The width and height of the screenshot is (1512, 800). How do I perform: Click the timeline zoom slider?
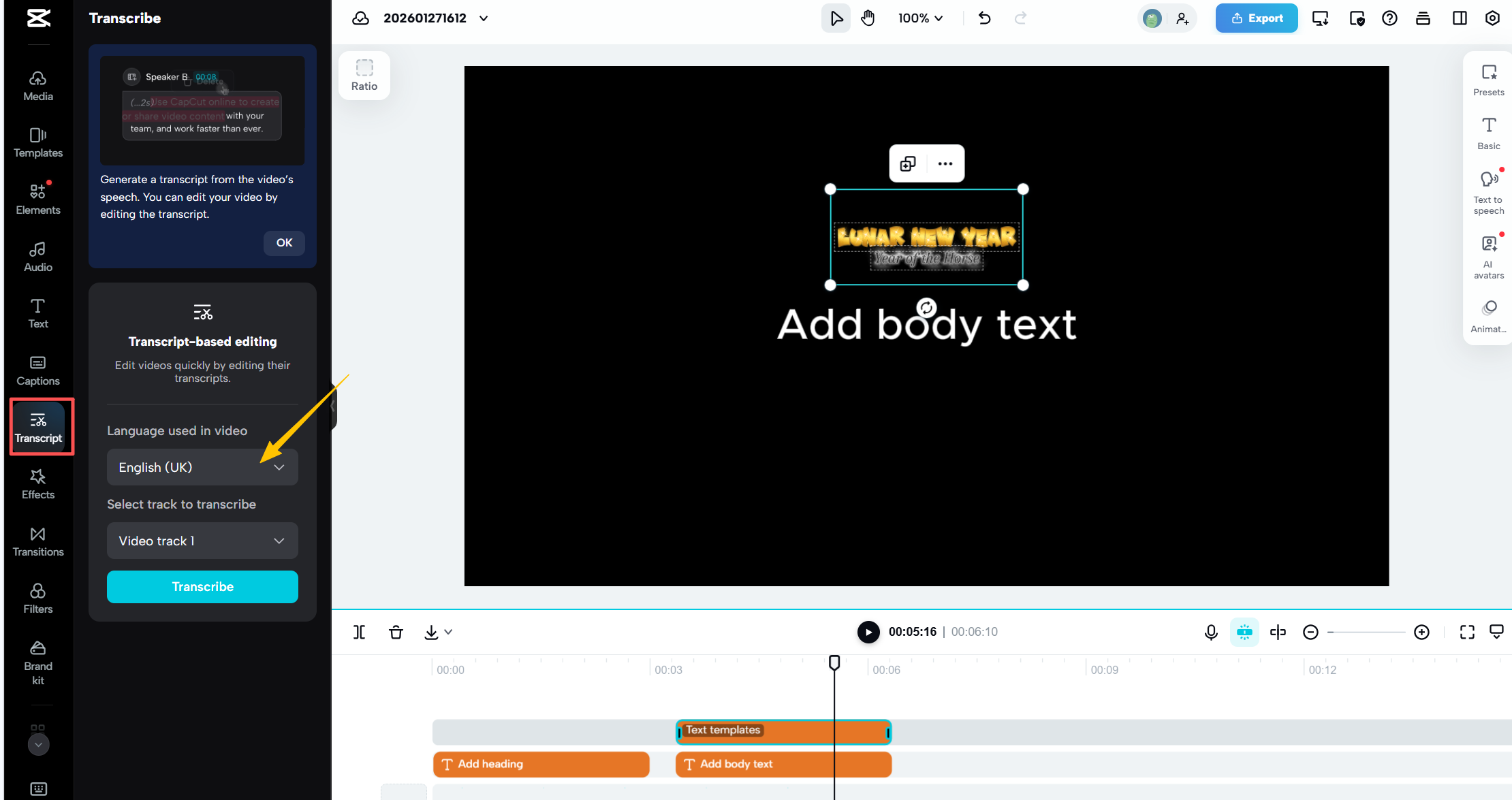point(1366,632)
